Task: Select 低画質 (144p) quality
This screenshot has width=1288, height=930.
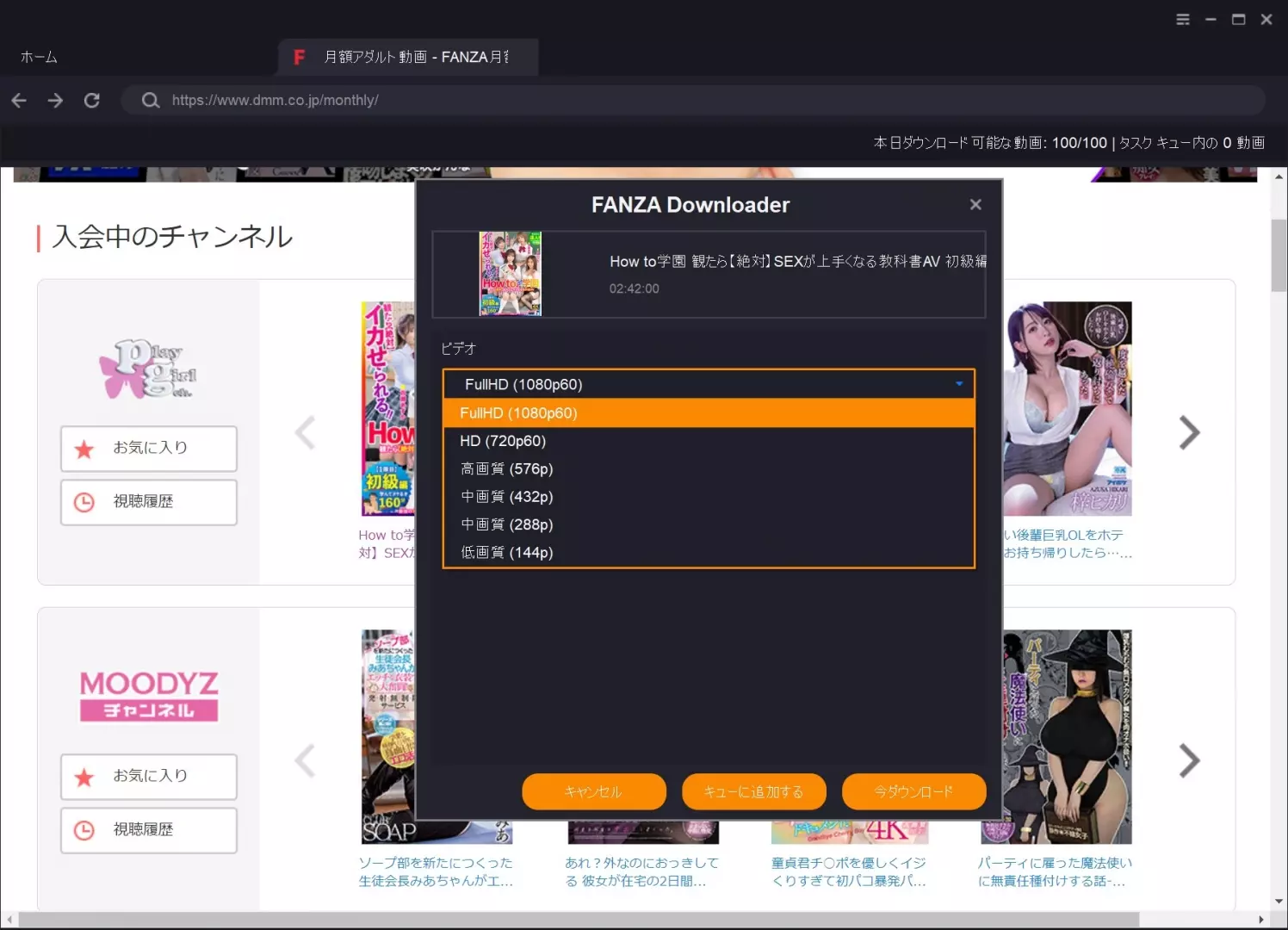Action: pos(709,552)
